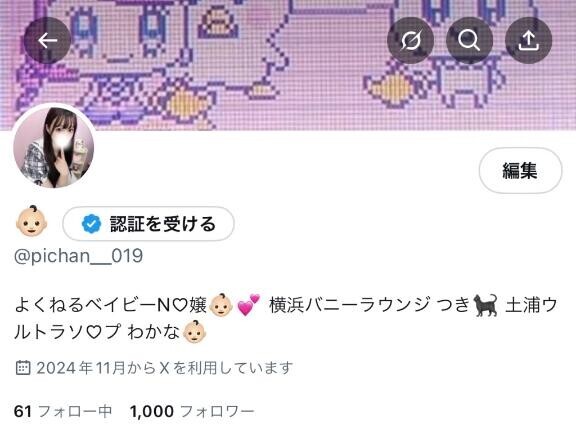Click the blue verified badge icon
576x445 pixels.
click(91, 224)
